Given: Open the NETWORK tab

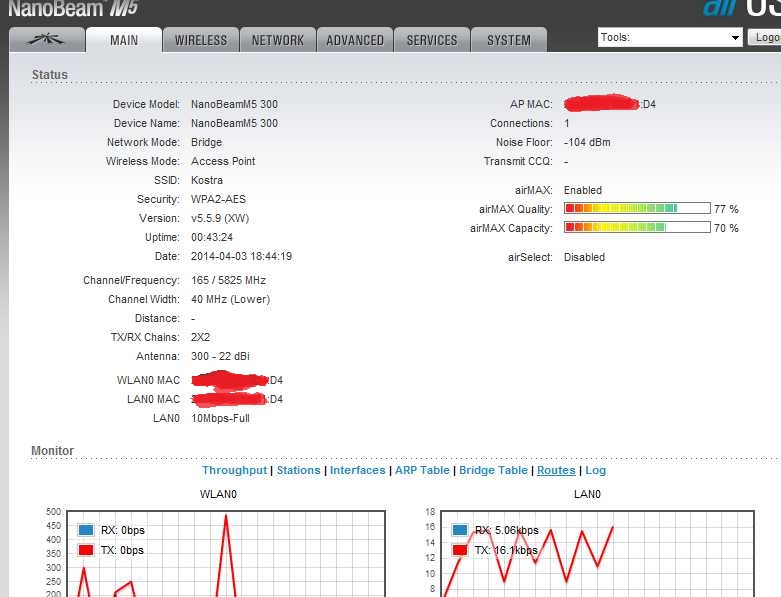Looking at the screenshot, I should coord(277,40).
